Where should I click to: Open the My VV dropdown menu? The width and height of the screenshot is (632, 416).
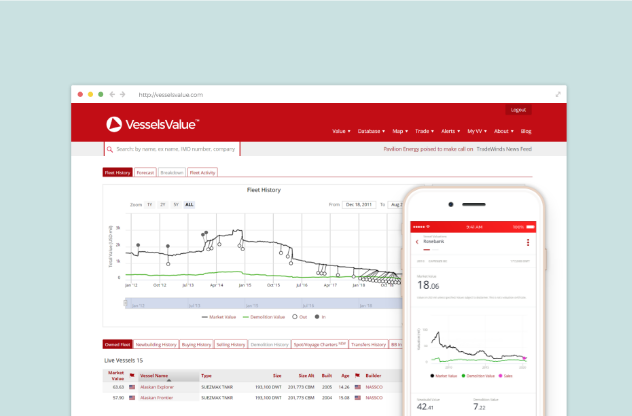477,131
